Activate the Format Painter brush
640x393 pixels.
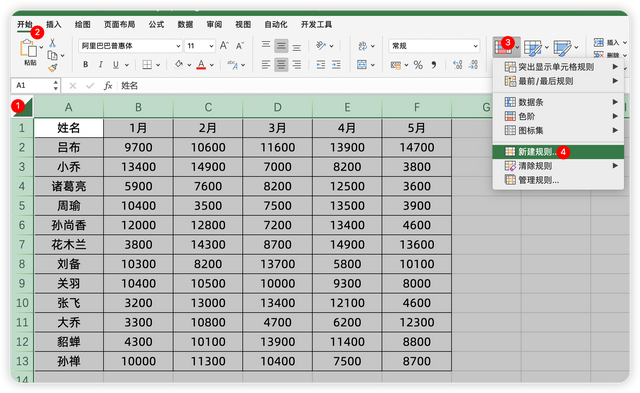point(53,68)
